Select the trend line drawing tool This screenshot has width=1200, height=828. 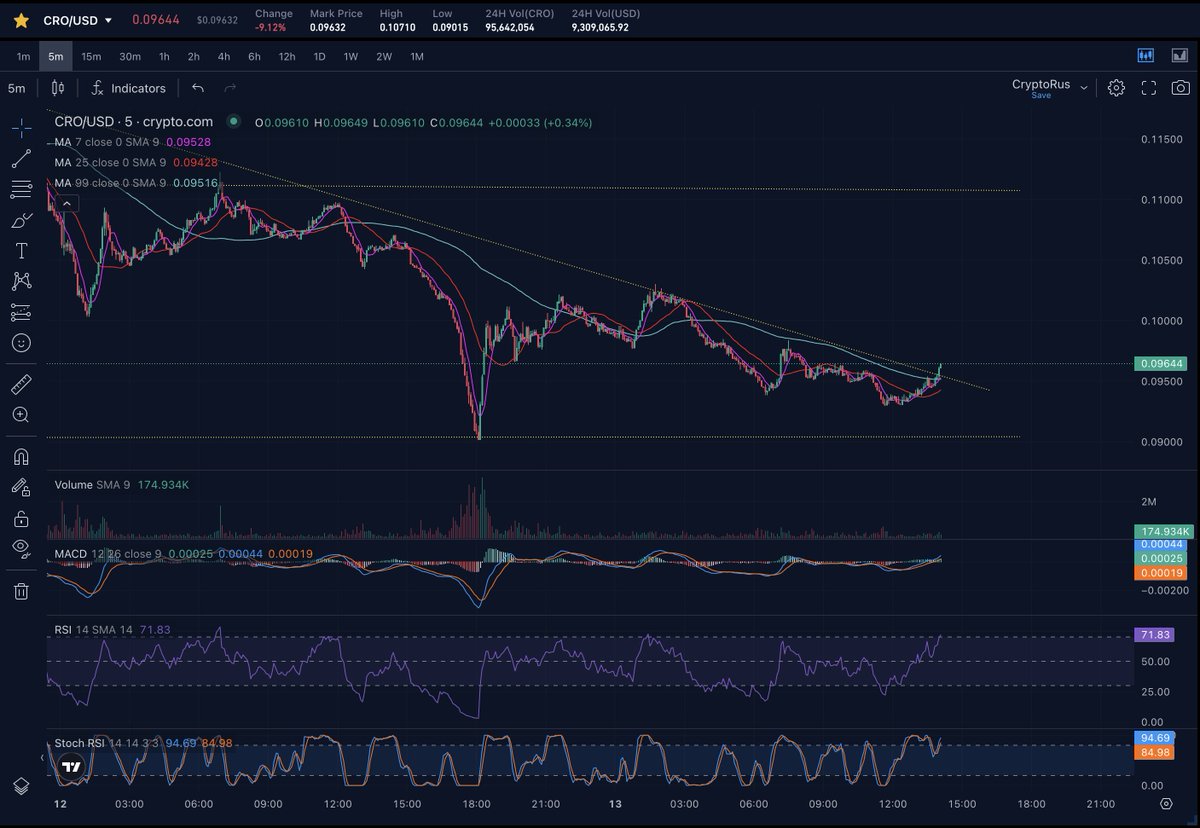point(21,158)
